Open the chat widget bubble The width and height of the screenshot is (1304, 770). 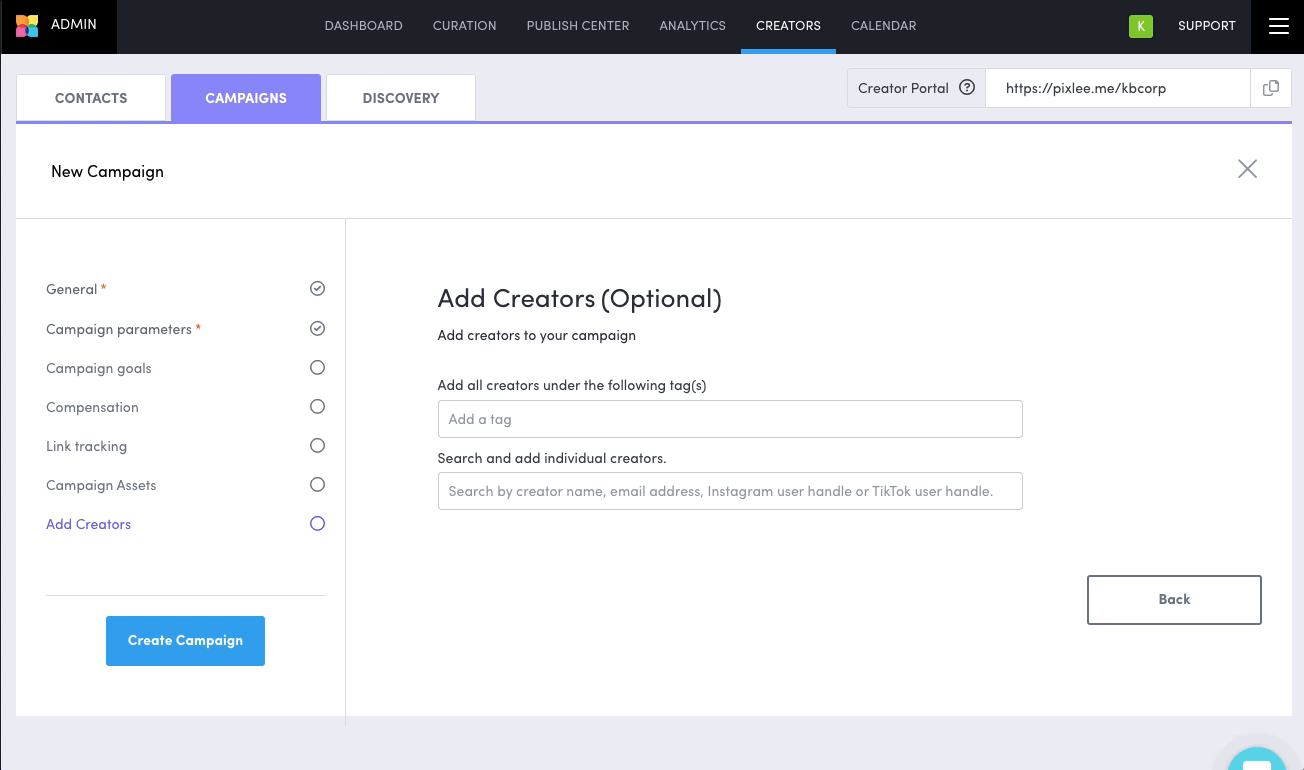pos(1257,760)
